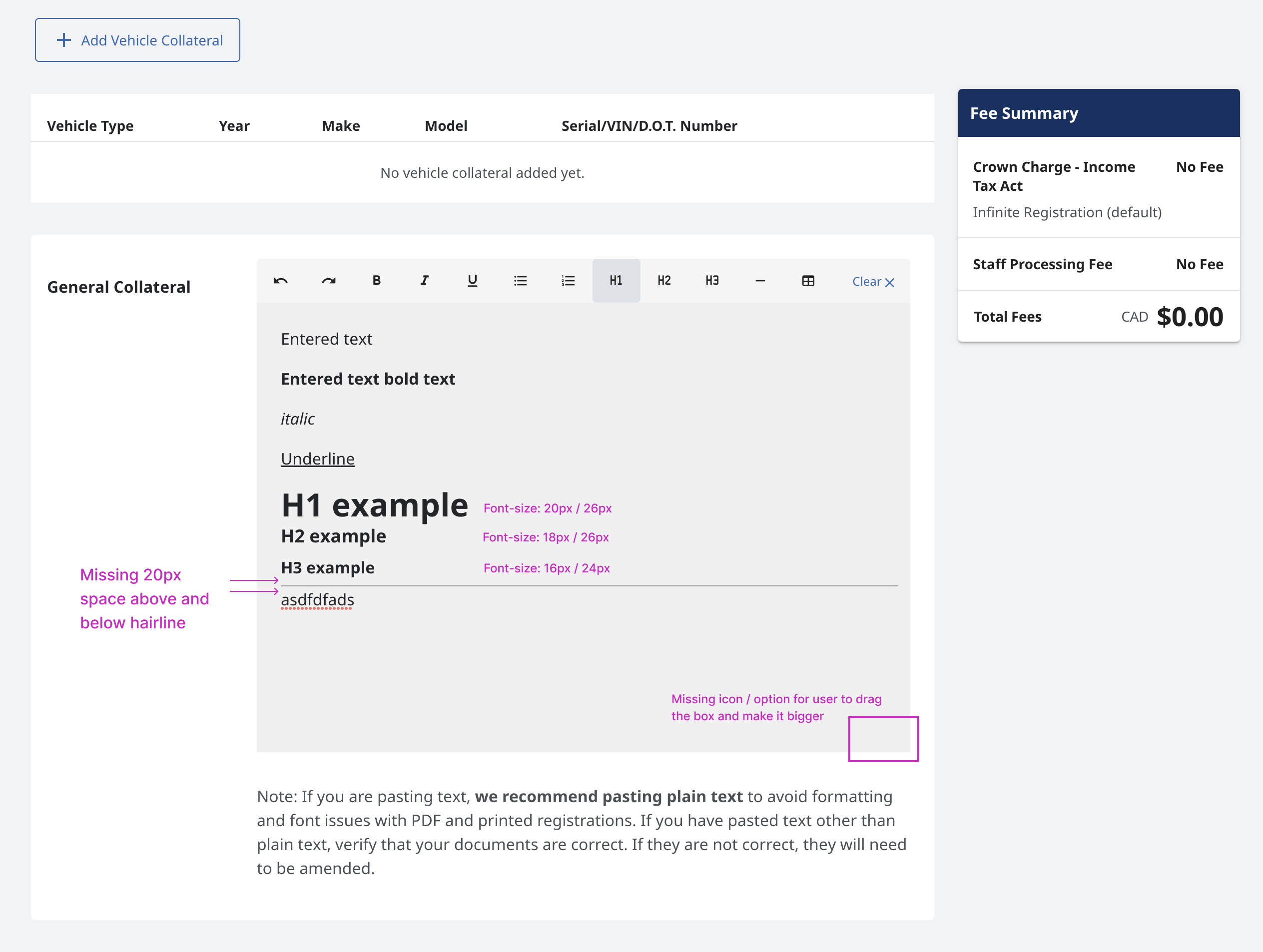1263x952 pixels.
Task: Click the plus icon beside Add Vehicle Collateral
Action: click(64, 40)
